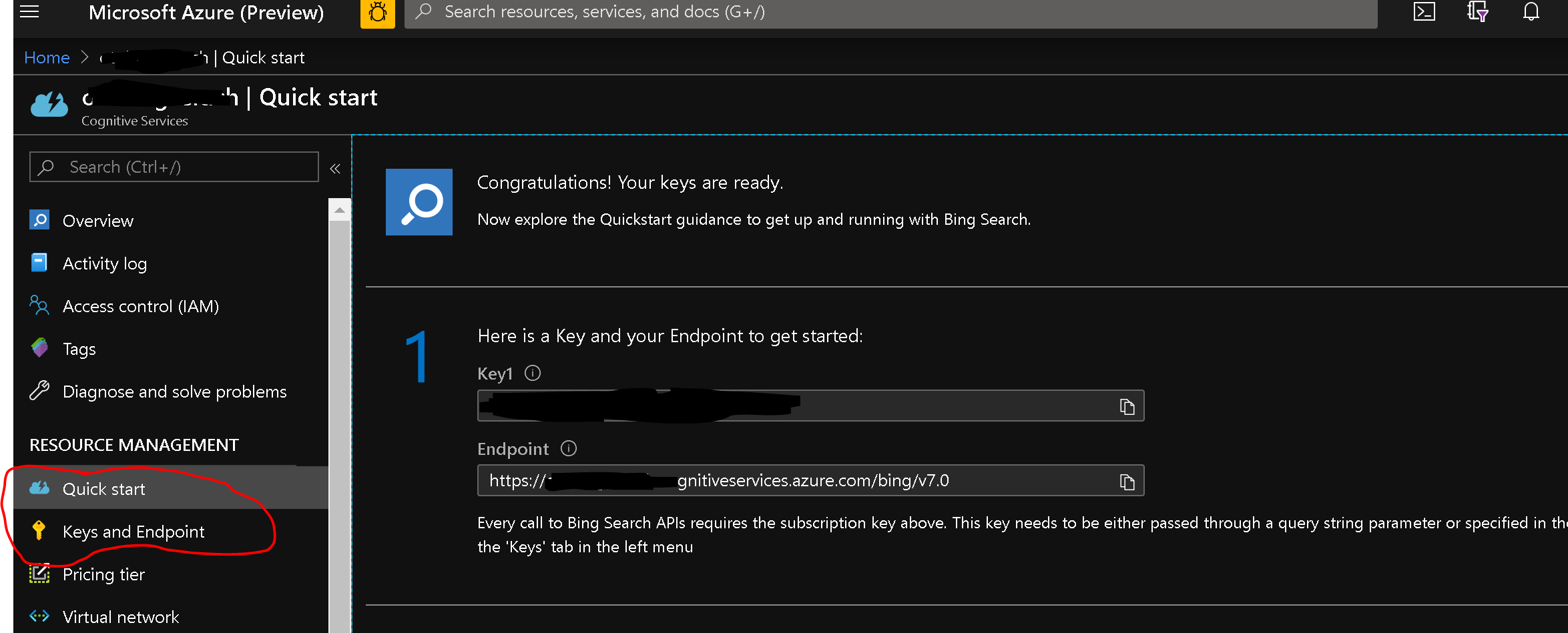This screenshot has width=1568, height=633.
Task: Copy the Endpoint URL to clipboard
Action: [1127, 481]
